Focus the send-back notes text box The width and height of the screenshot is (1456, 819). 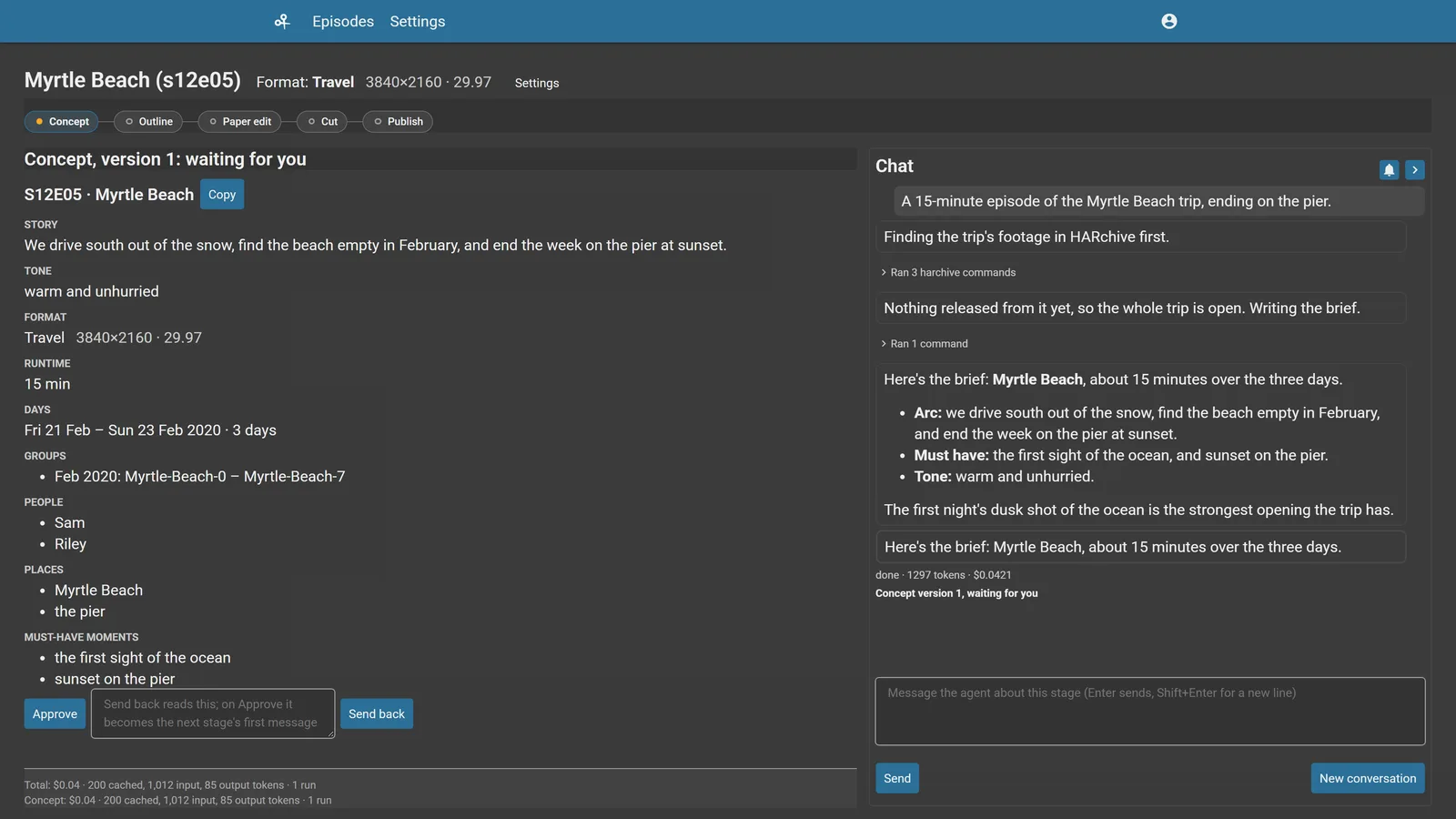[x=213, y=713]
